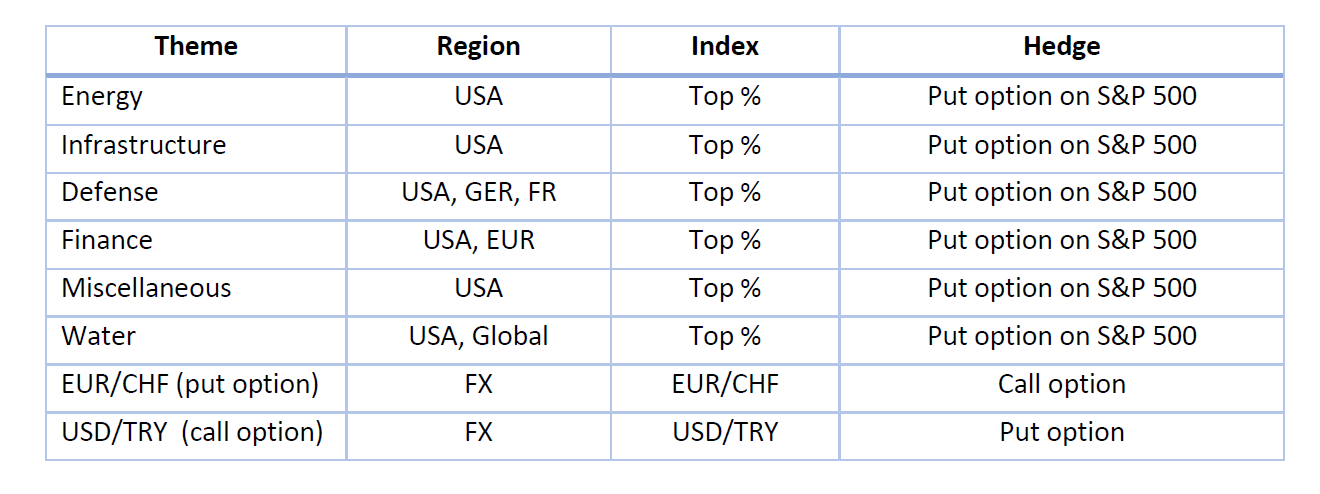
Task: Click the Index column header
Action: tap(724, 47)
